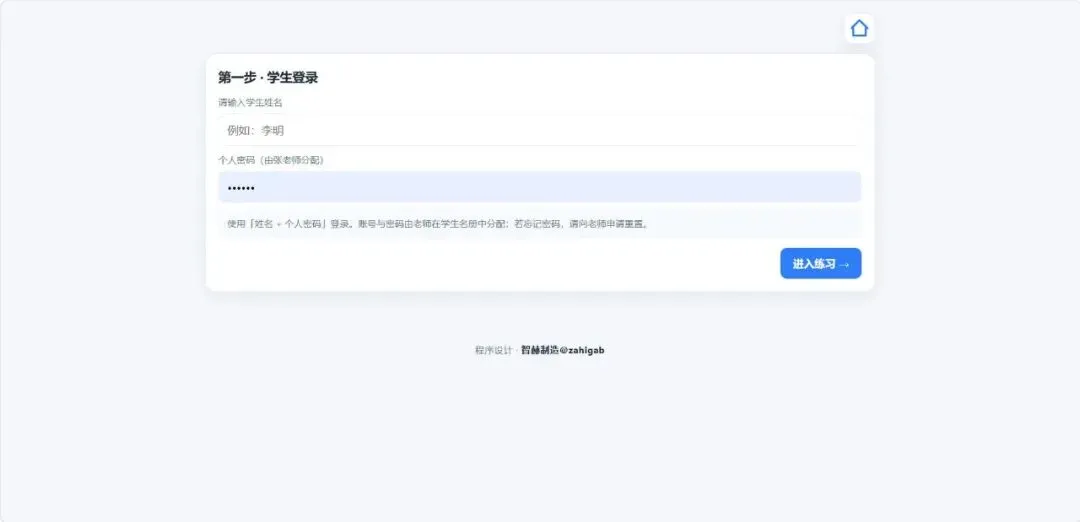
Task: Focus the student name field
Action: 539,130
